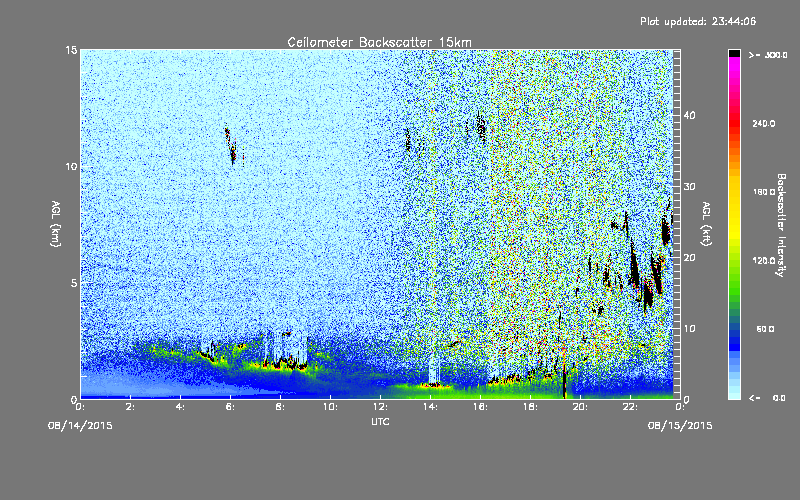Image resolution: width=800 pixels, height=500 pixels.
Task: Click the 14: hour tick label on time axis
Action: click(430, 407)
